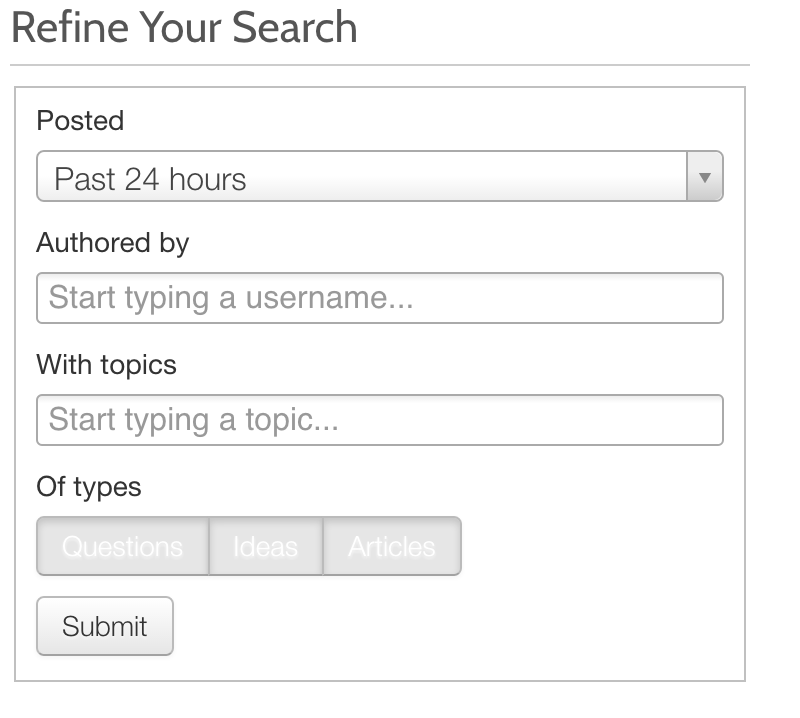
Task: Include Ideas in search result types
Action: tap(265, 546)
